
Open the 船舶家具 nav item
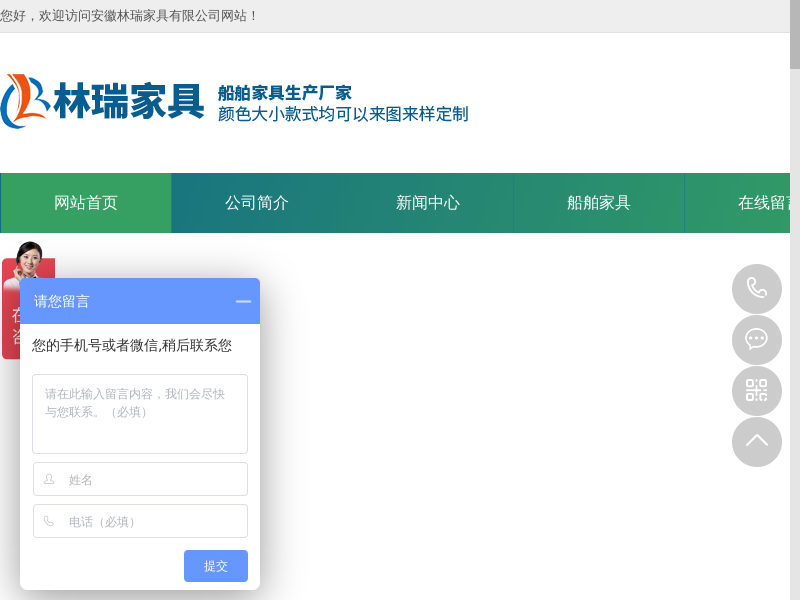(x=598, y=203)
